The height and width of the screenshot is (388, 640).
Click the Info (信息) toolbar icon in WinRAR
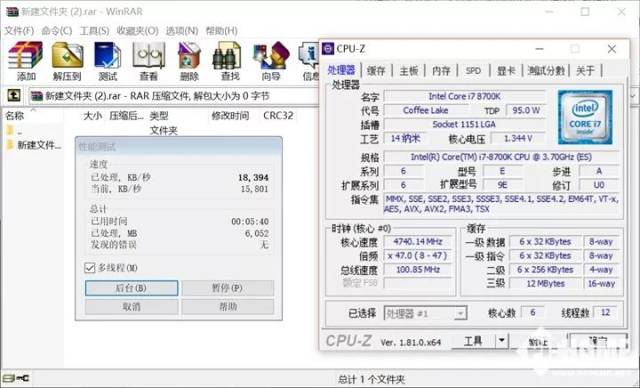(309, 55)
